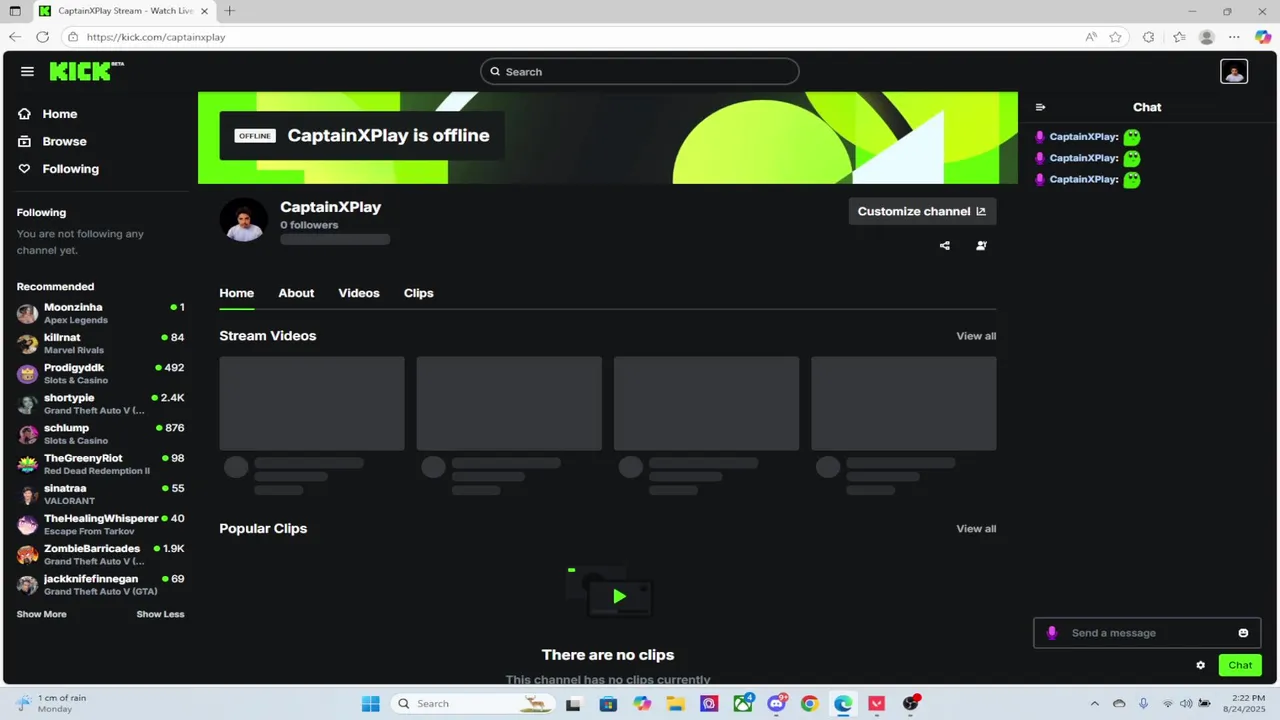Focus the Kick search field

(640, 72)
